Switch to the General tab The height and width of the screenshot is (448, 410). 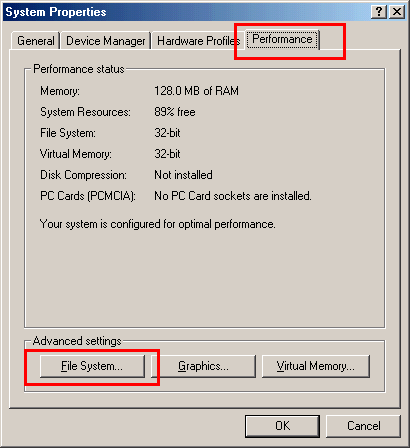pyautogui.click(x=36, y=41)
